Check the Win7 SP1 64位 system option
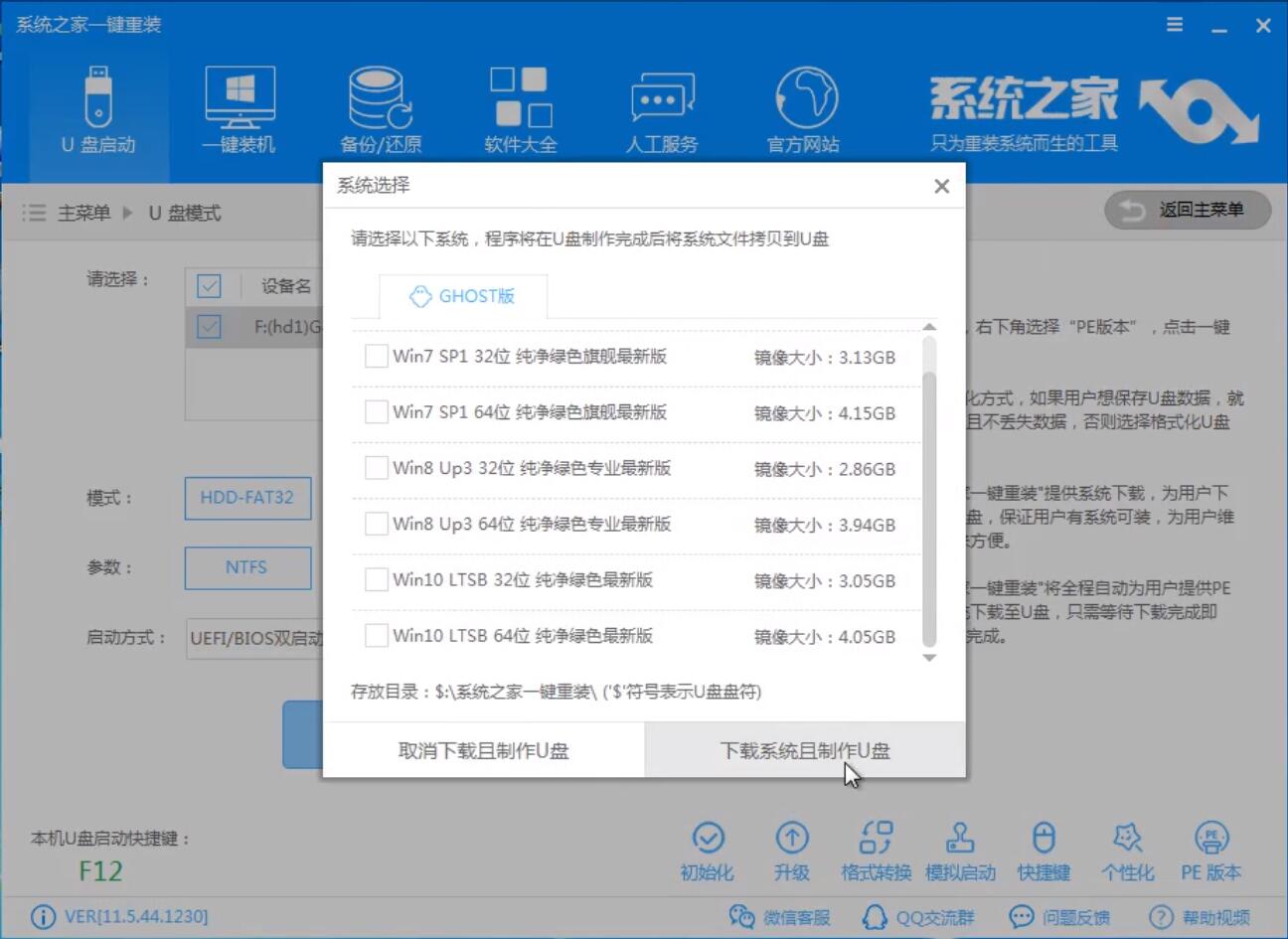1288x939 pixels. click(x=375, y=413)
